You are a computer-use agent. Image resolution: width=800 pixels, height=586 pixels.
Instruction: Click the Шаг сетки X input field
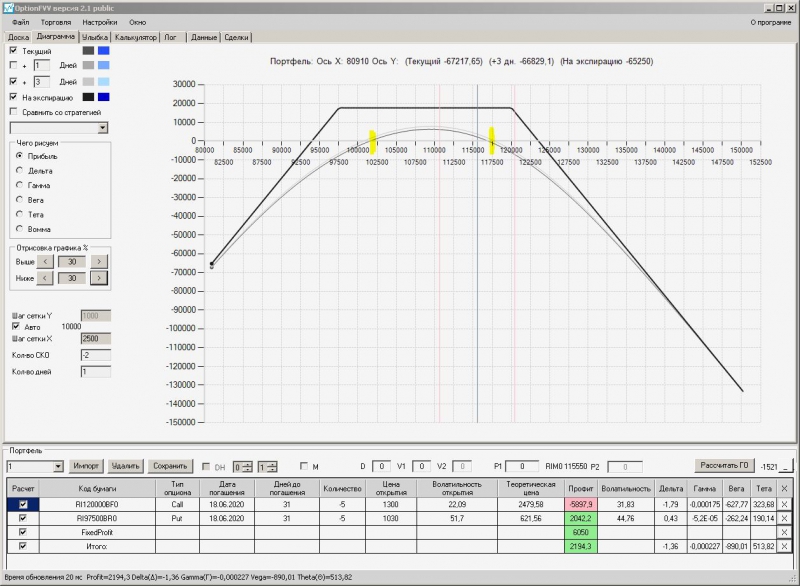coord(97,338)
